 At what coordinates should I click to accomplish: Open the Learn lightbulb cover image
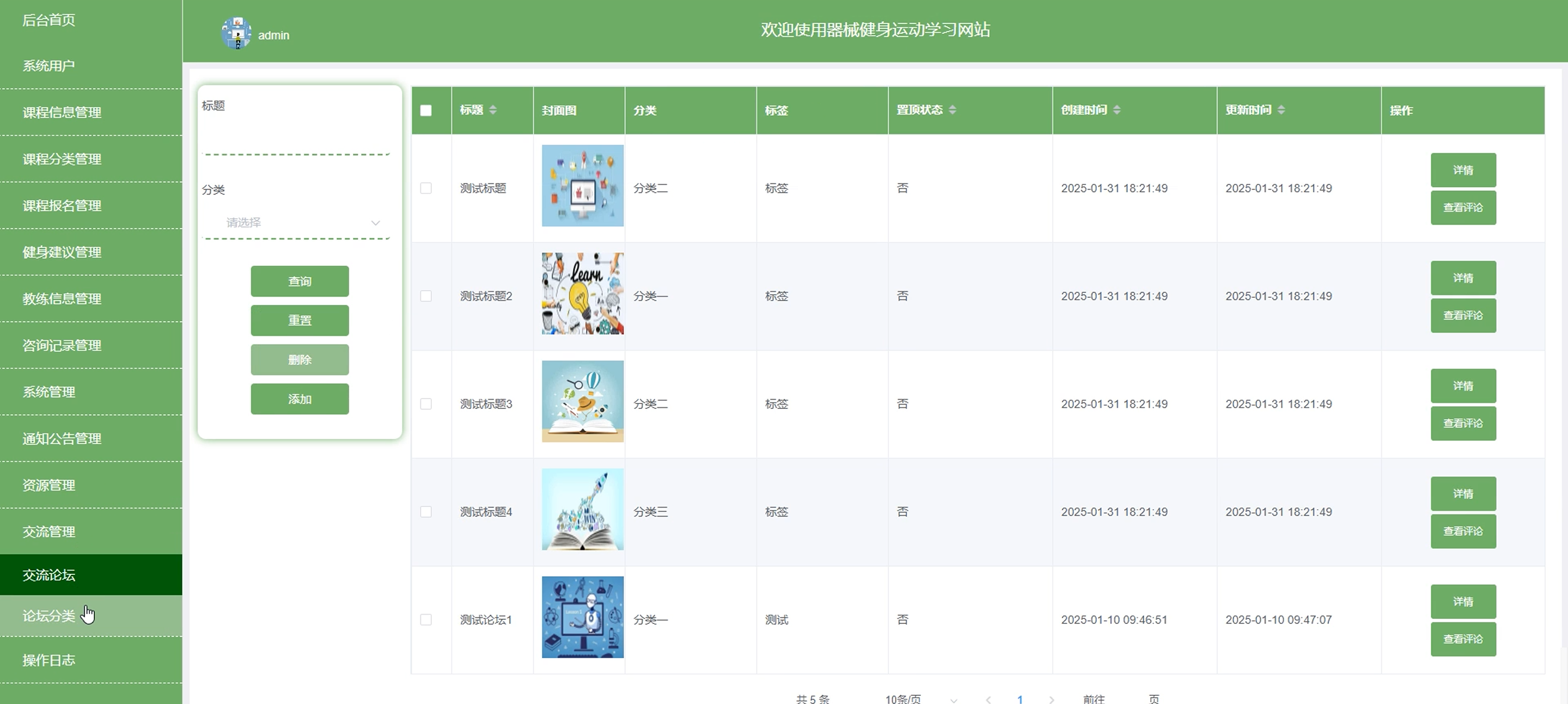pyautogui.click(x=582, y=293)
